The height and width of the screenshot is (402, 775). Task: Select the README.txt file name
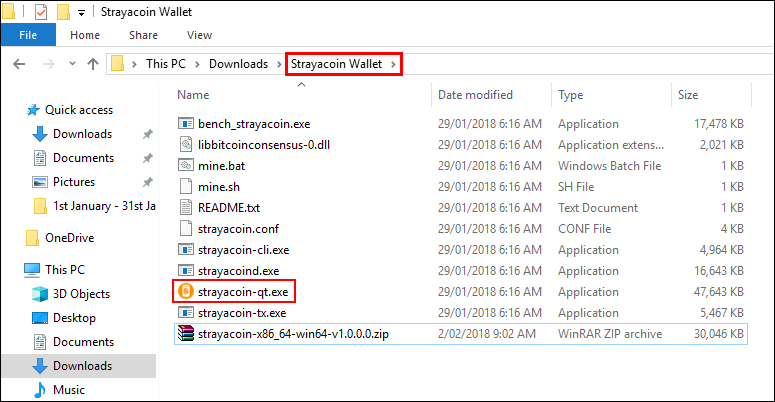coord(229,208)
